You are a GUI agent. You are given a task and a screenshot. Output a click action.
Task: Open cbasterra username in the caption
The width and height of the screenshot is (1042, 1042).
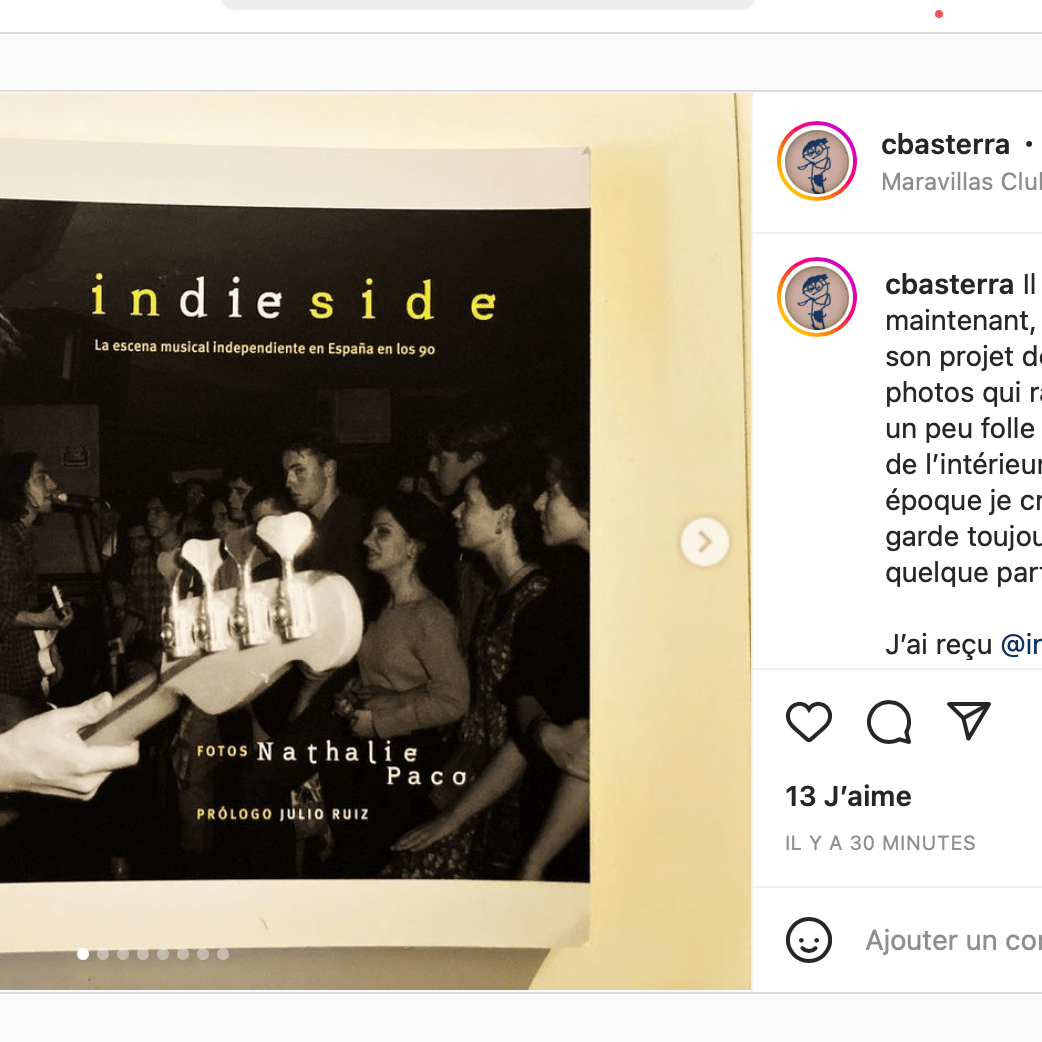(x=949, y=284)
